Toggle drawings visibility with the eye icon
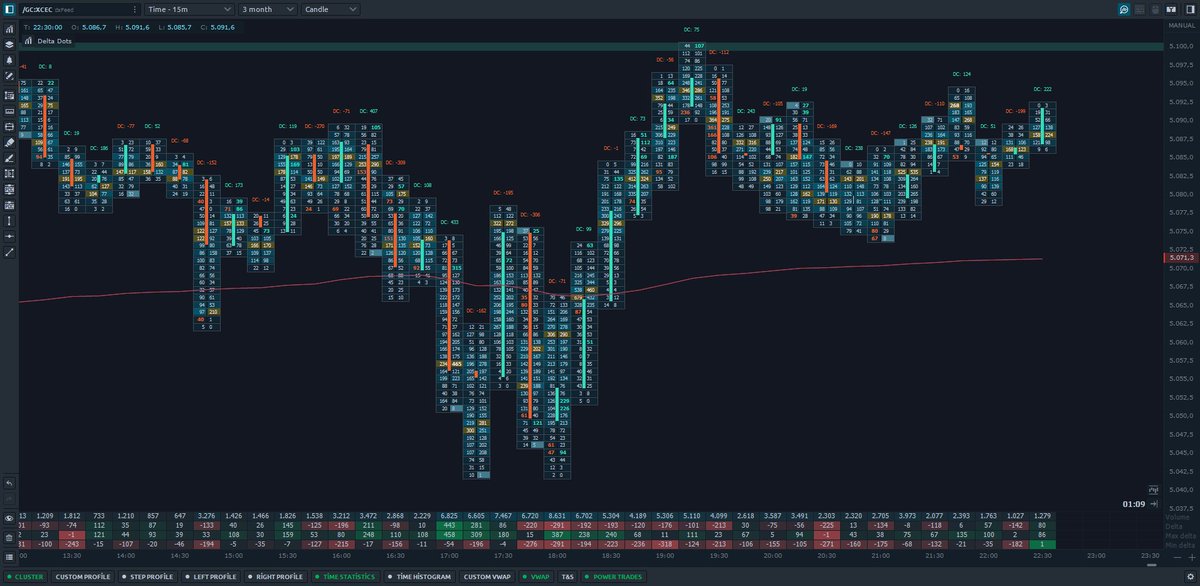This screenshot has height=586, width=1200. [9, 518]
